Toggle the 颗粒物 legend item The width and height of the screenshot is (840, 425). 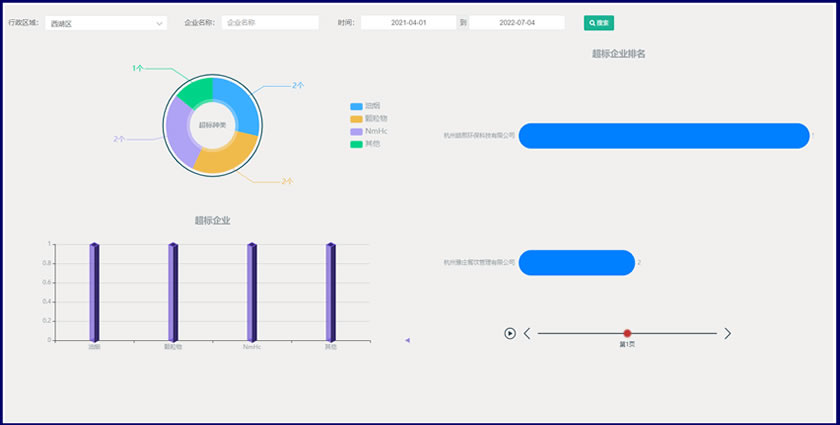(x=367, y=118)
